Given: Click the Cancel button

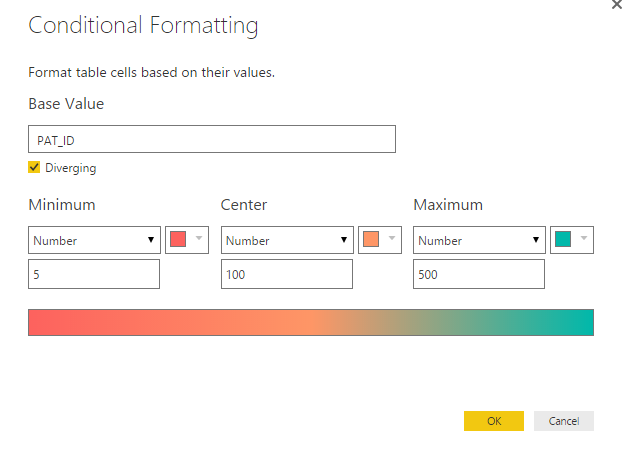Looking at the screenshot, I should tap(564, 421).
